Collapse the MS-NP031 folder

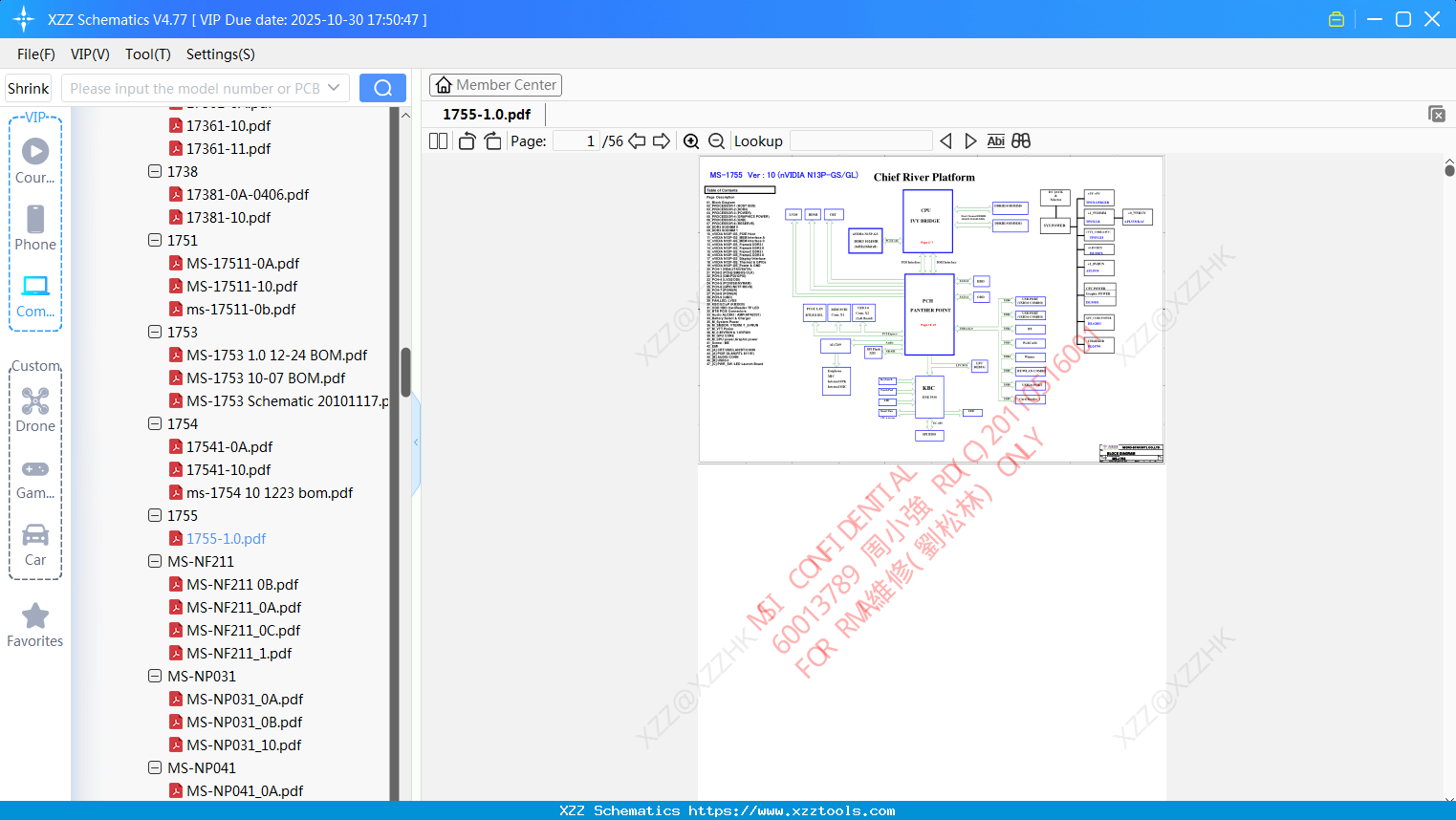click(x=155, y=676)
